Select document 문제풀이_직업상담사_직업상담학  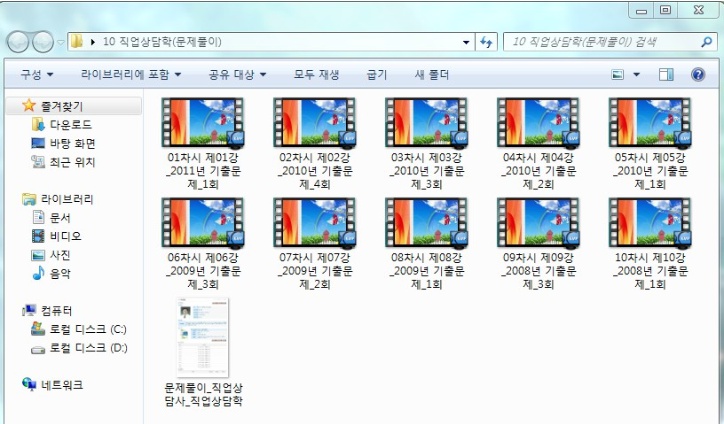tap(203, 352)
